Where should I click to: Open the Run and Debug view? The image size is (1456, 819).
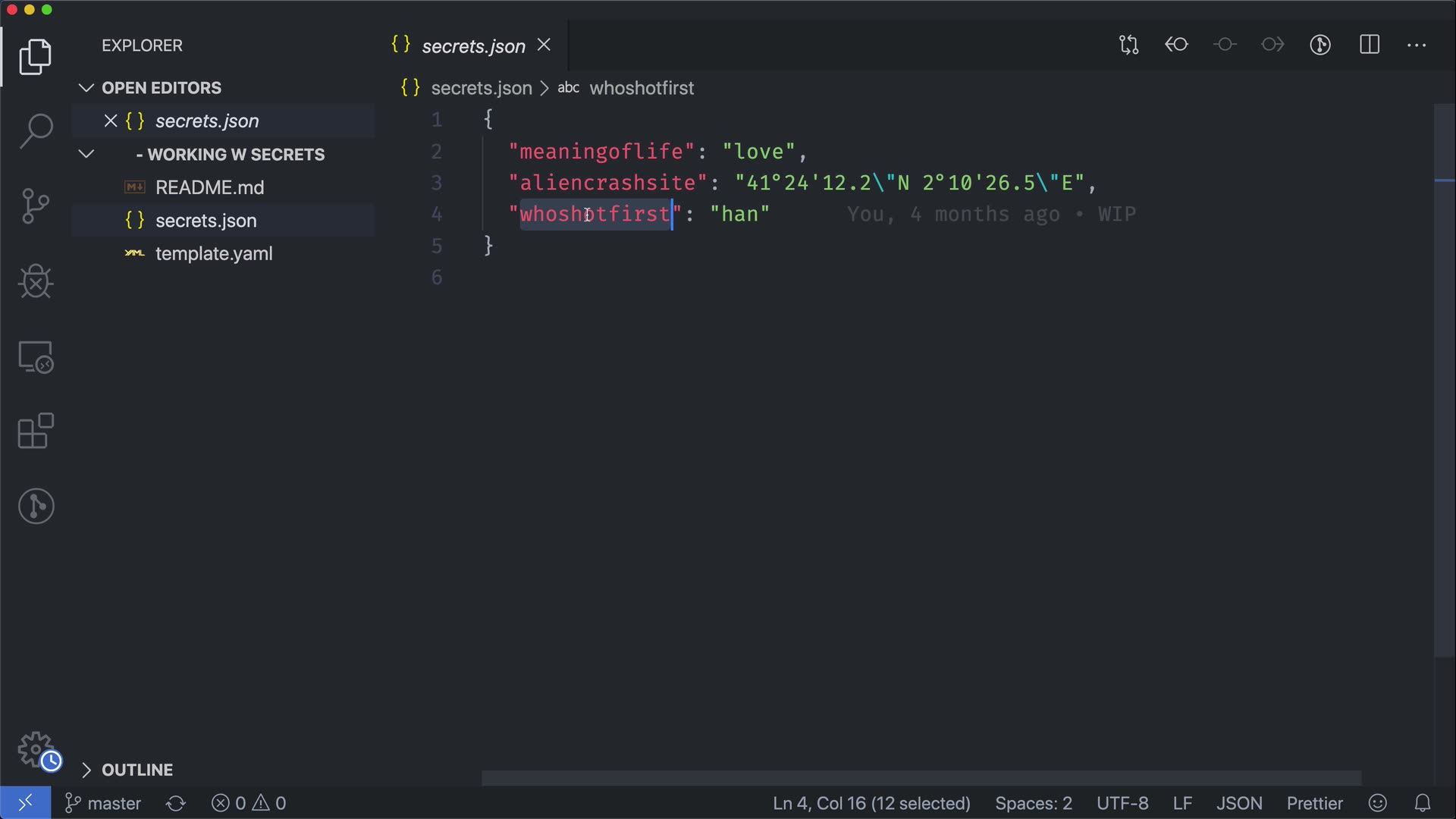point(36,281)
